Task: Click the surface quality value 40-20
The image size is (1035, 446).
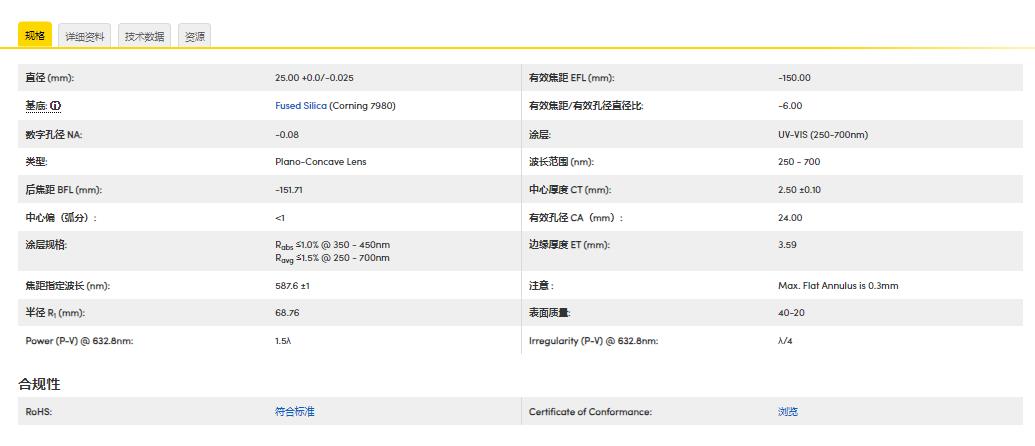Action: (x=791, y=313)
